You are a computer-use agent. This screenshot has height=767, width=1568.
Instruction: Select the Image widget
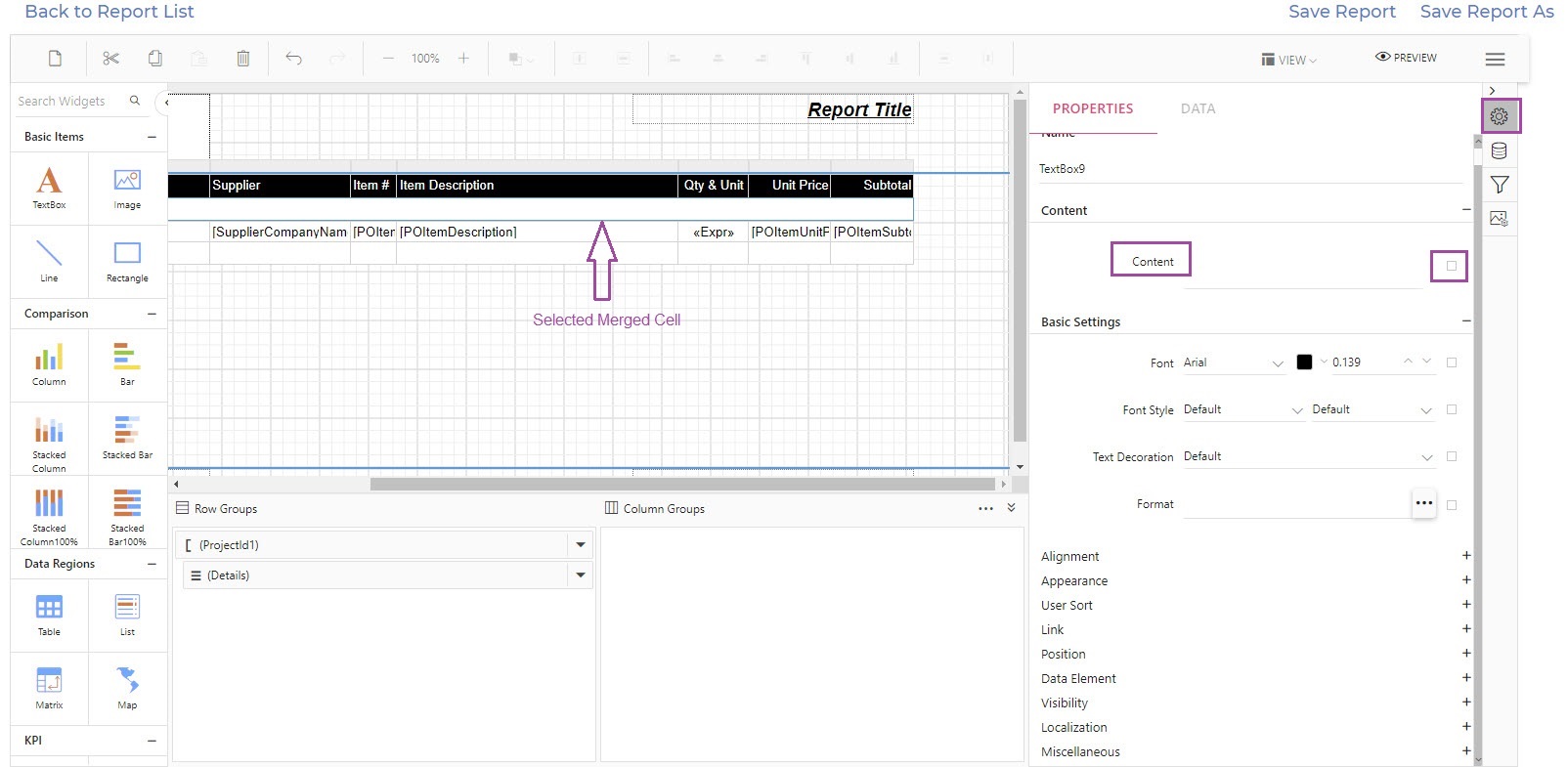[x=127, y=188]
